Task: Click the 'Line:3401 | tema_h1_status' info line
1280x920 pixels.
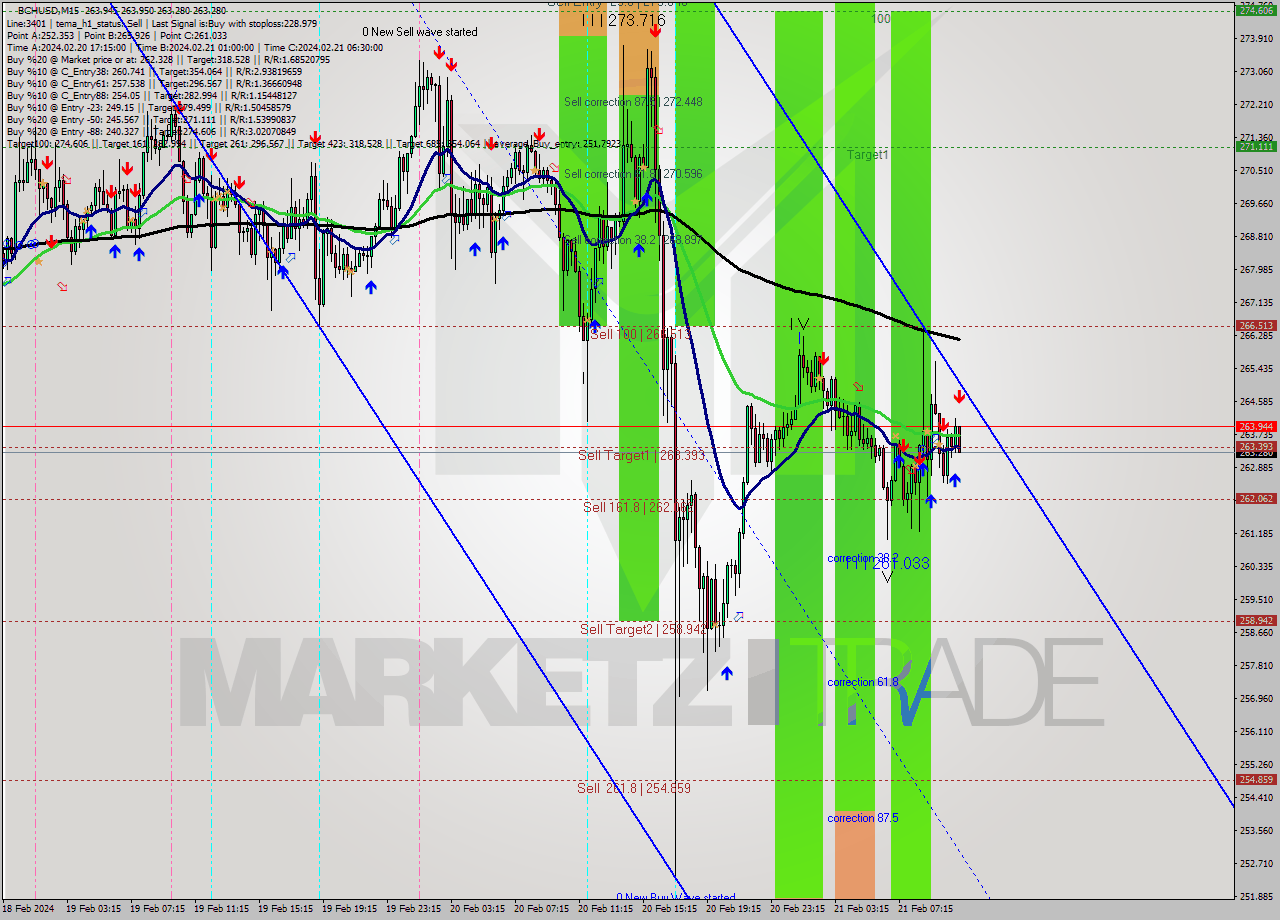Action: tap(162, 23)
